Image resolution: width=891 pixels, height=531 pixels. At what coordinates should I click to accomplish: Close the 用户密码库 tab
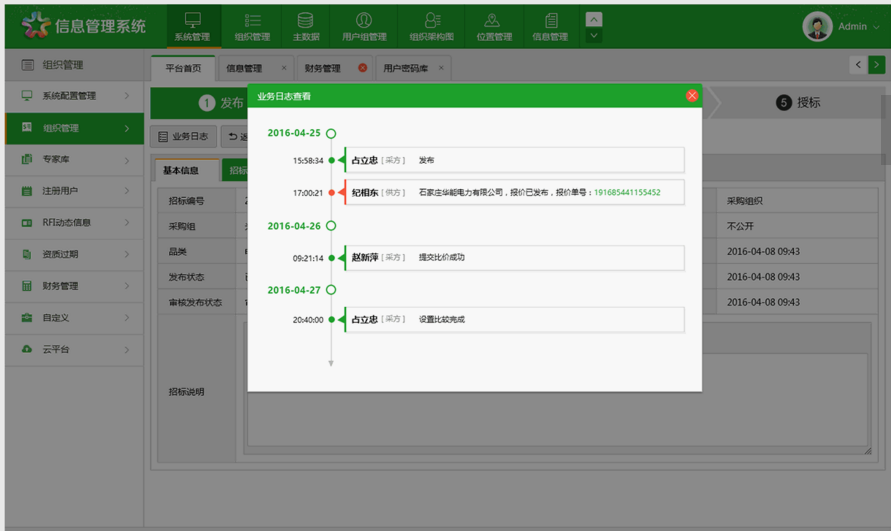pos(441,68)
